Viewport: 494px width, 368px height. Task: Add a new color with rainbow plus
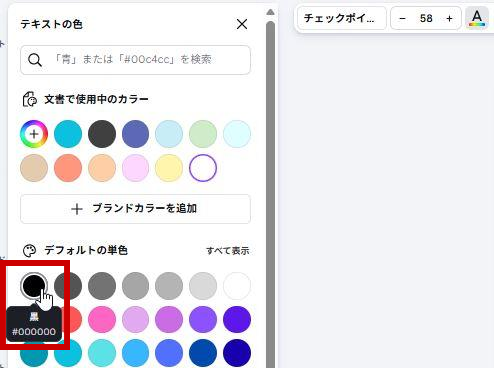[x=34, y=134]
